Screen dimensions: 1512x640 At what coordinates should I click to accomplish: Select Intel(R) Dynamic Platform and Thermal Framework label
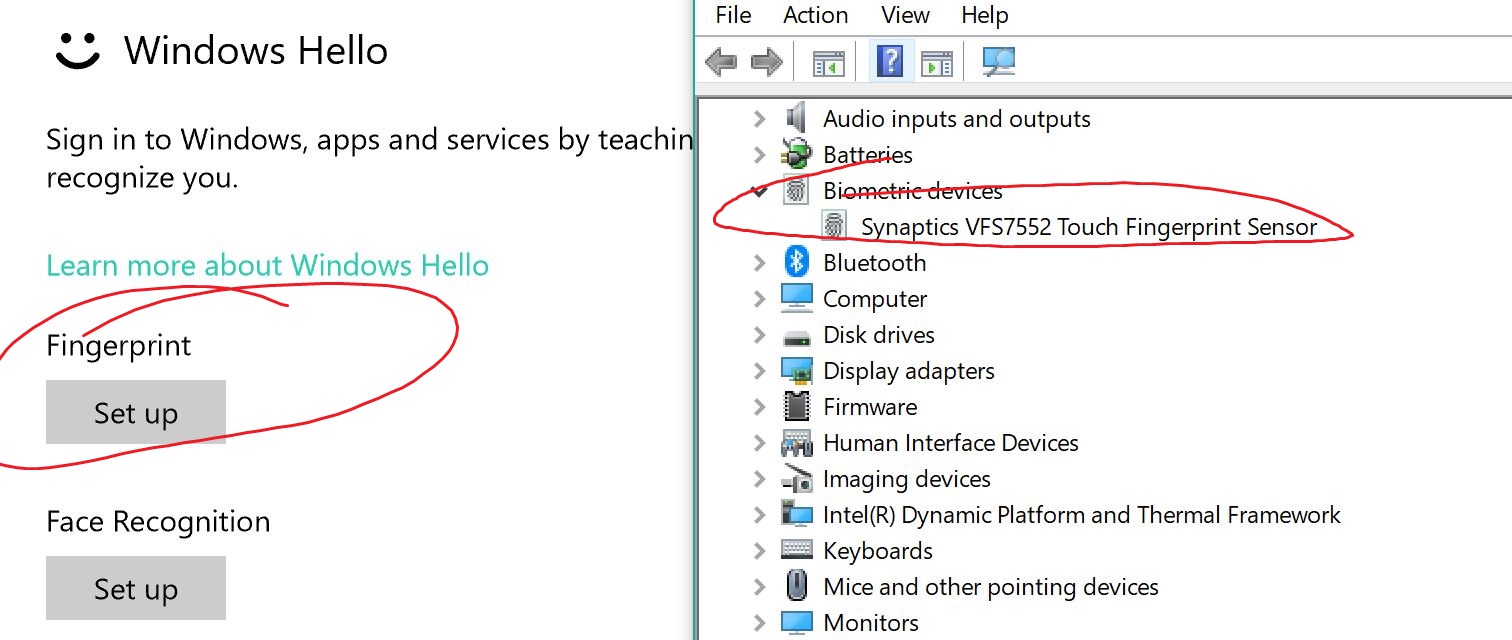pyautogui.click(x=1081, y=515)
